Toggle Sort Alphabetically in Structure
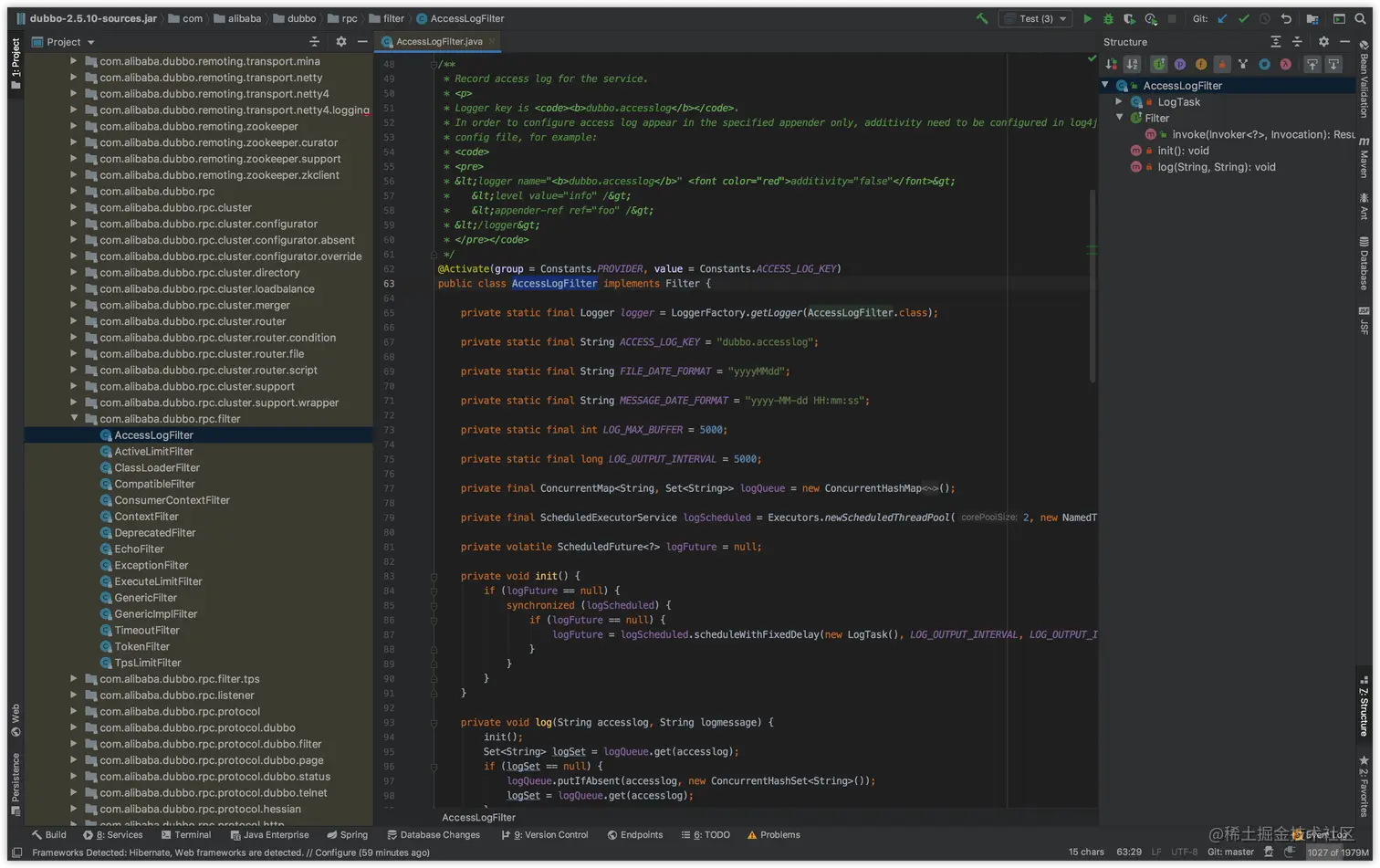The width and height of the screenshot is (1380, 868). coord(1132,65)
